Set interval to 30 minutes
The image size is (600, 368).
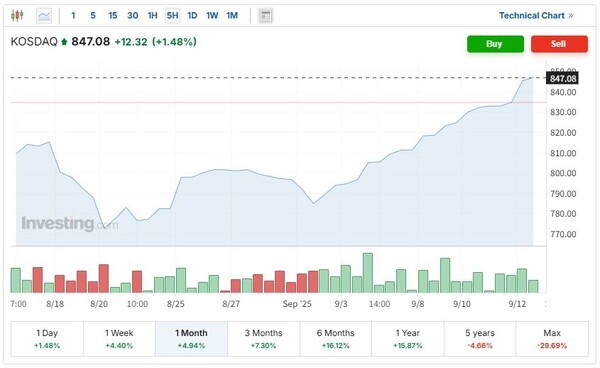point(132,16)
